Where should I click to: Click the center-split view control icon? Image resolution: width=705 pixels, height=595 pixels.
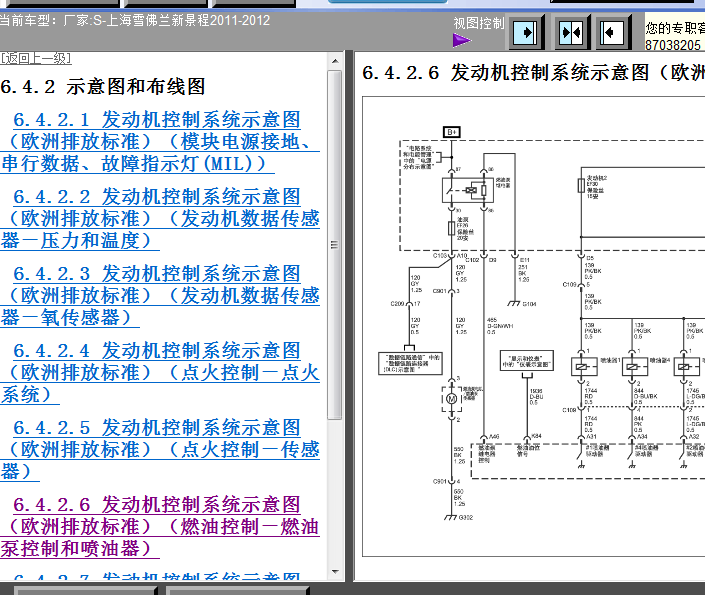tap(571, 32)
